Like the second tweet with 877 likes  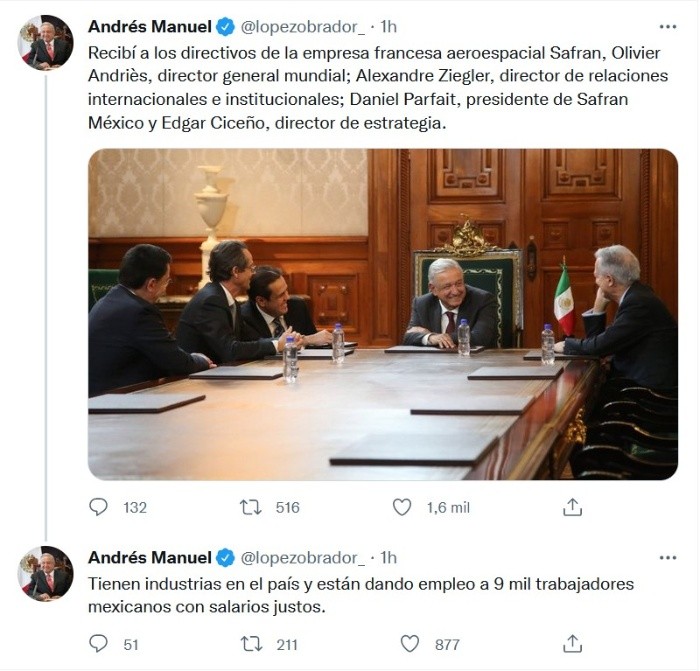tap(409, 644)
